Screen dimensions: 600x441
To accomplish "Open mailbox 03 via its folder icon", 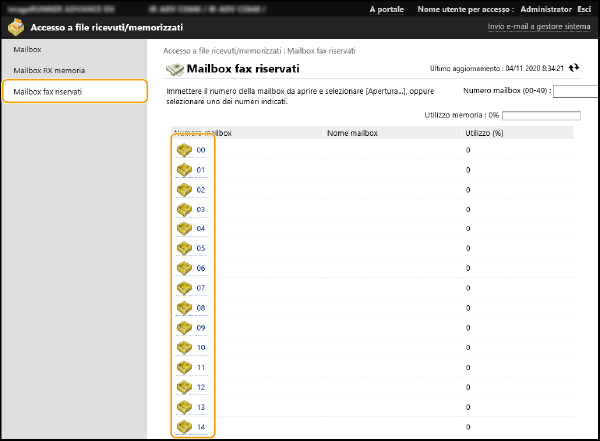I will point(184,209).
